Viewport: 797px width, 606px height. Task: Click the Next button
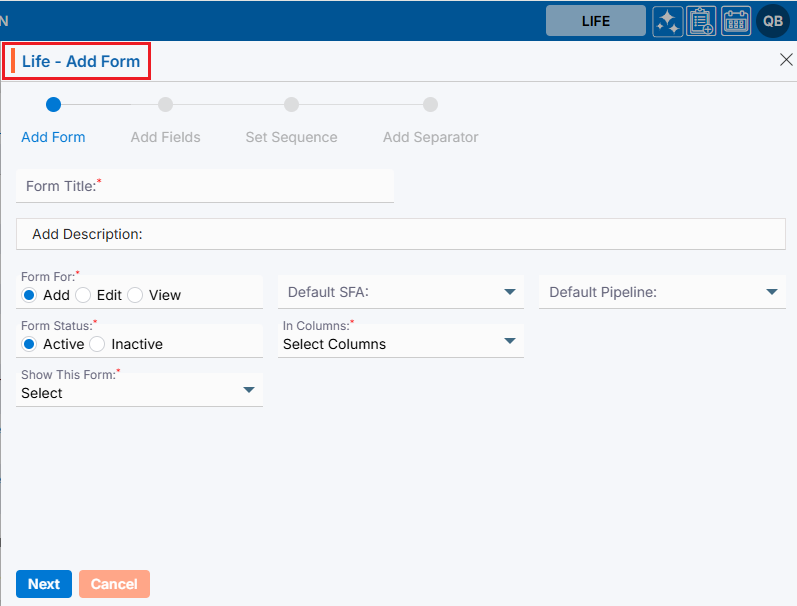pos(44,584)
